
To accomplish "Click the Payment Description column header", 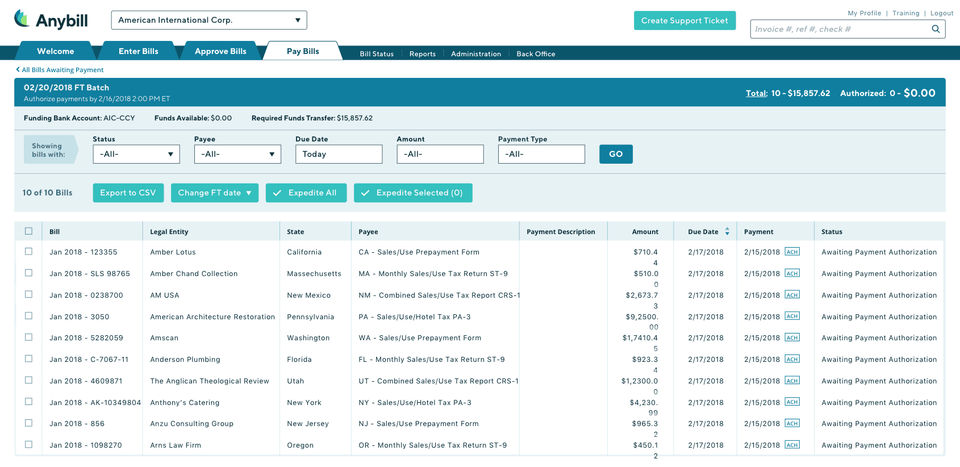I will click(x=561, y=232).
